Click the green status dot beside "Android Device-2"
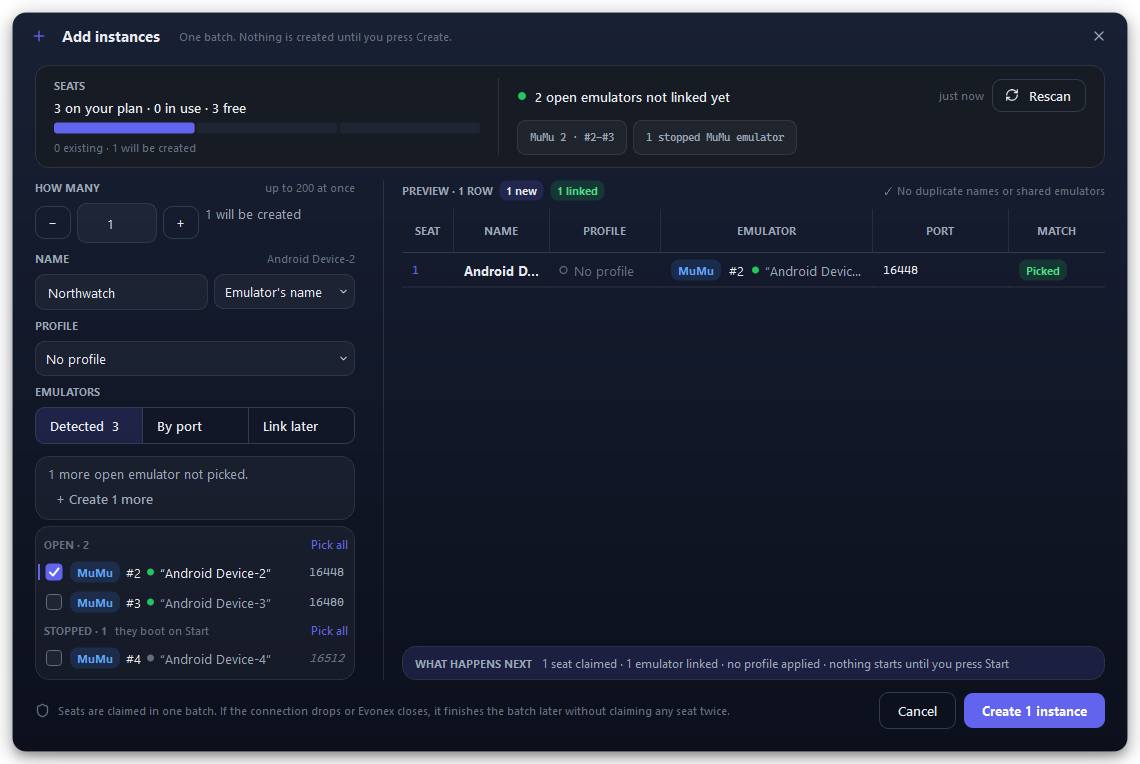1140x764 pixels. coord(150,572)
